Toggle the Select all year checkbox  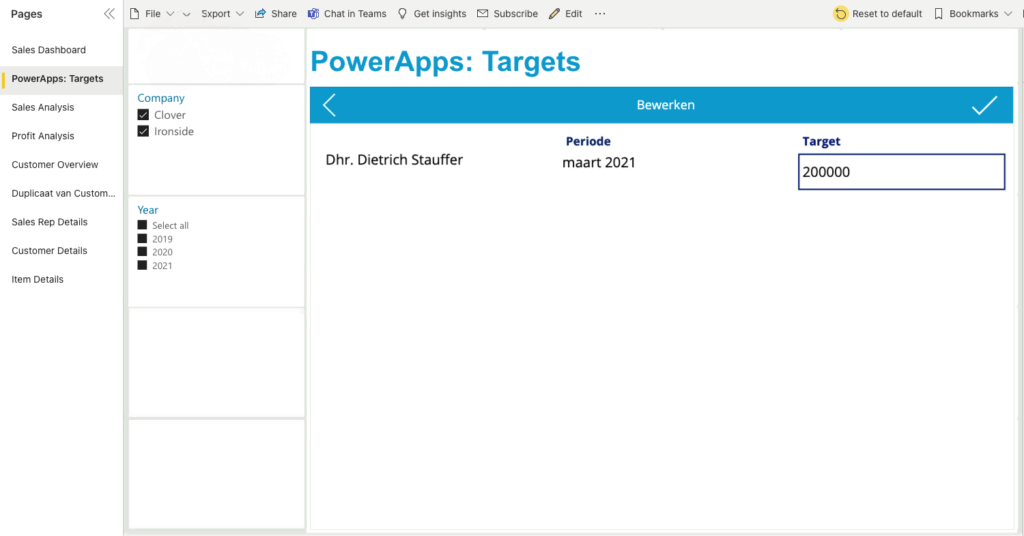click(x=142, y=225)
